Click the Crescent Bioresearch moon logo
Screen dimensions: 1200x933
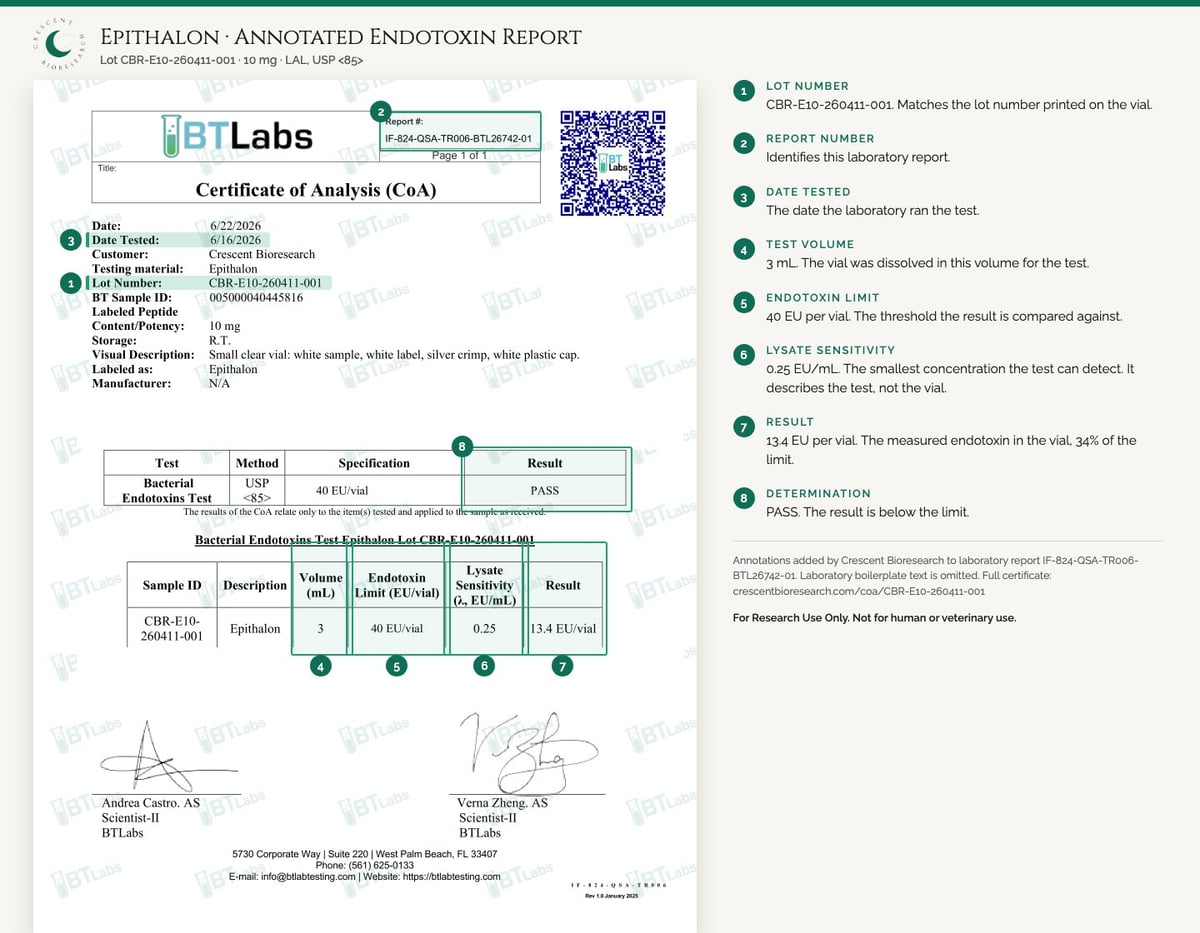[x=59, y=46]
